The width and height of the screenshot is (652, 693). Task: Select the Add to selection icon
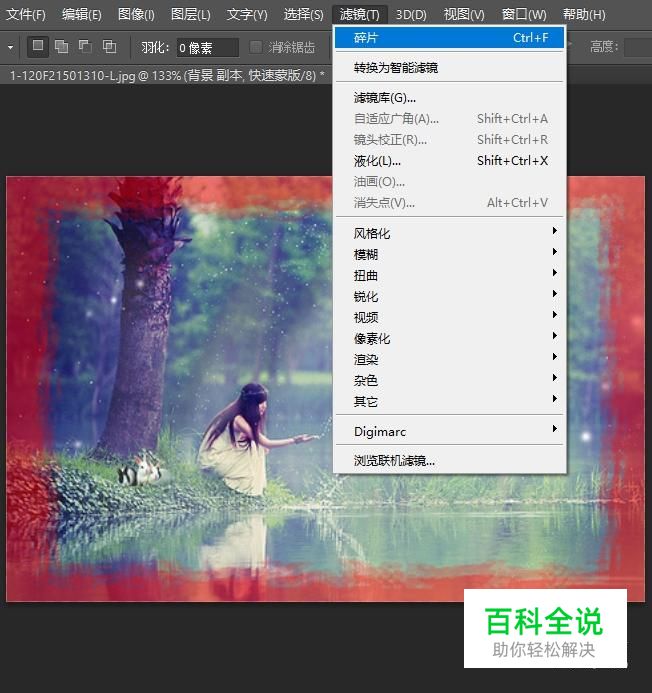[x=61, y=46]
